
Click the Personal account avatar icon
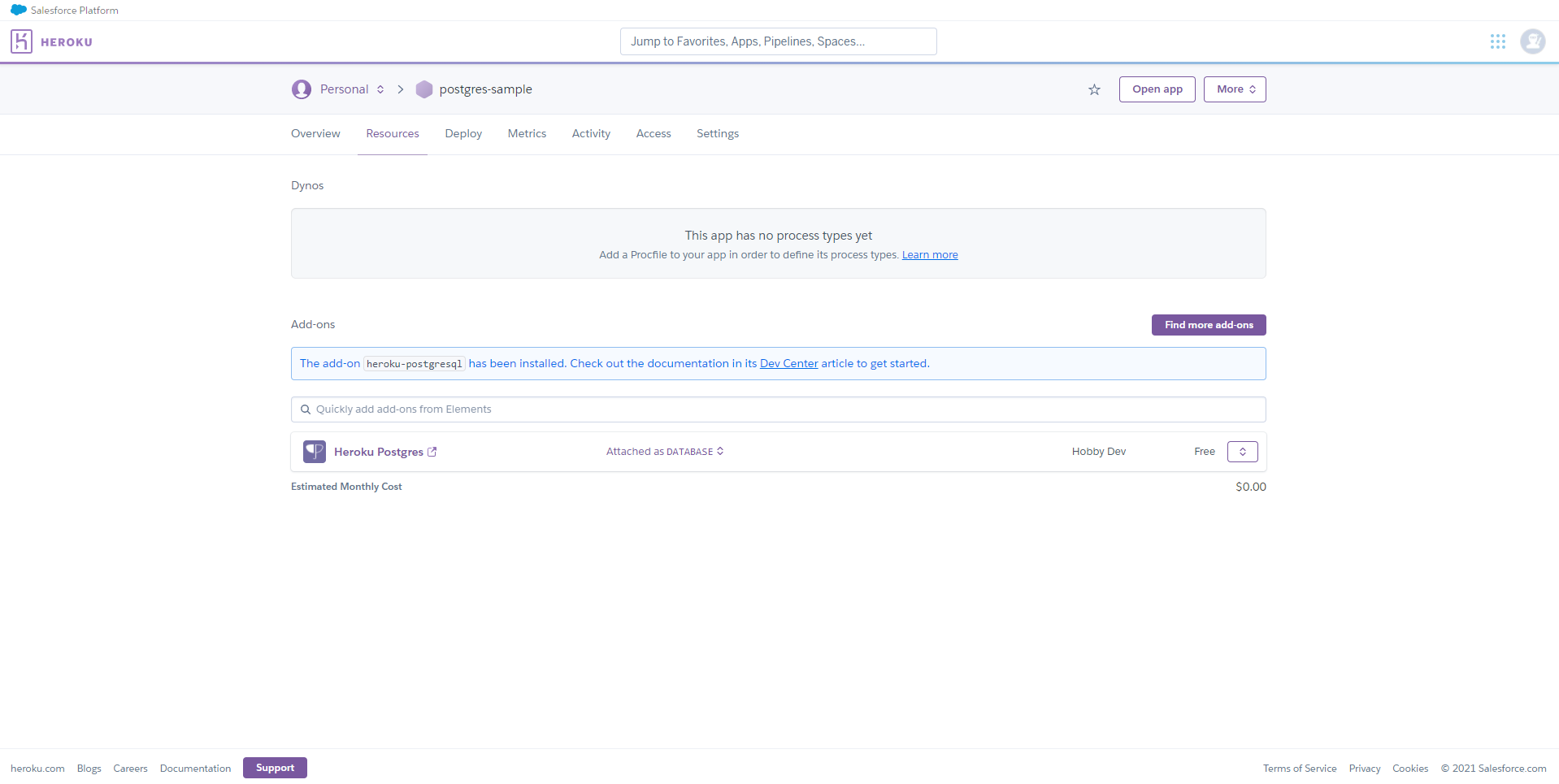click(x=302, y=89)
